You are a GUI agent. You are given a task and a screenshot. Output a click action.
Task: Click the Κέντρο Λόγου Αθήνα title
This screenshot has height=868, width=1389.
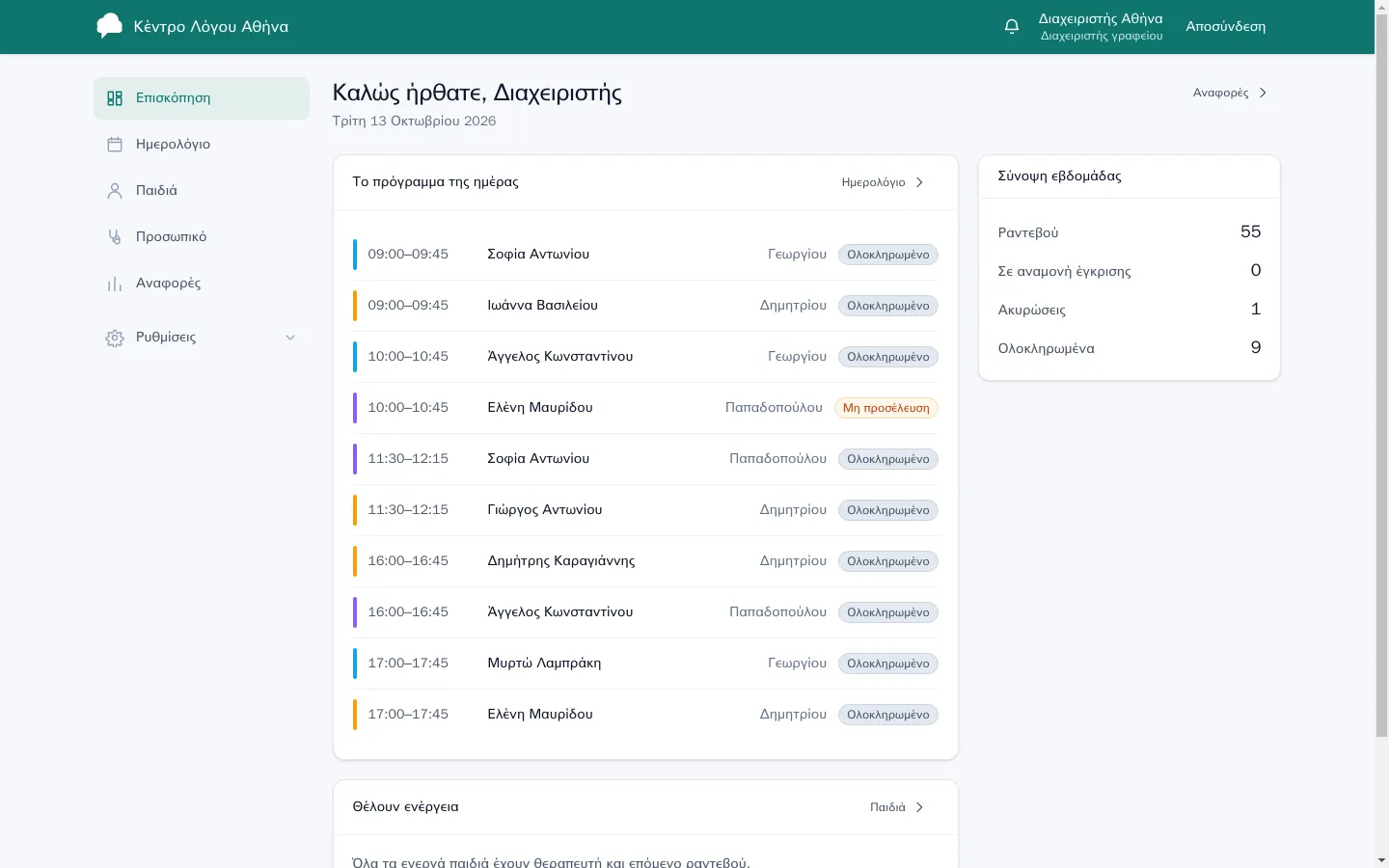[x=211, y=27]
